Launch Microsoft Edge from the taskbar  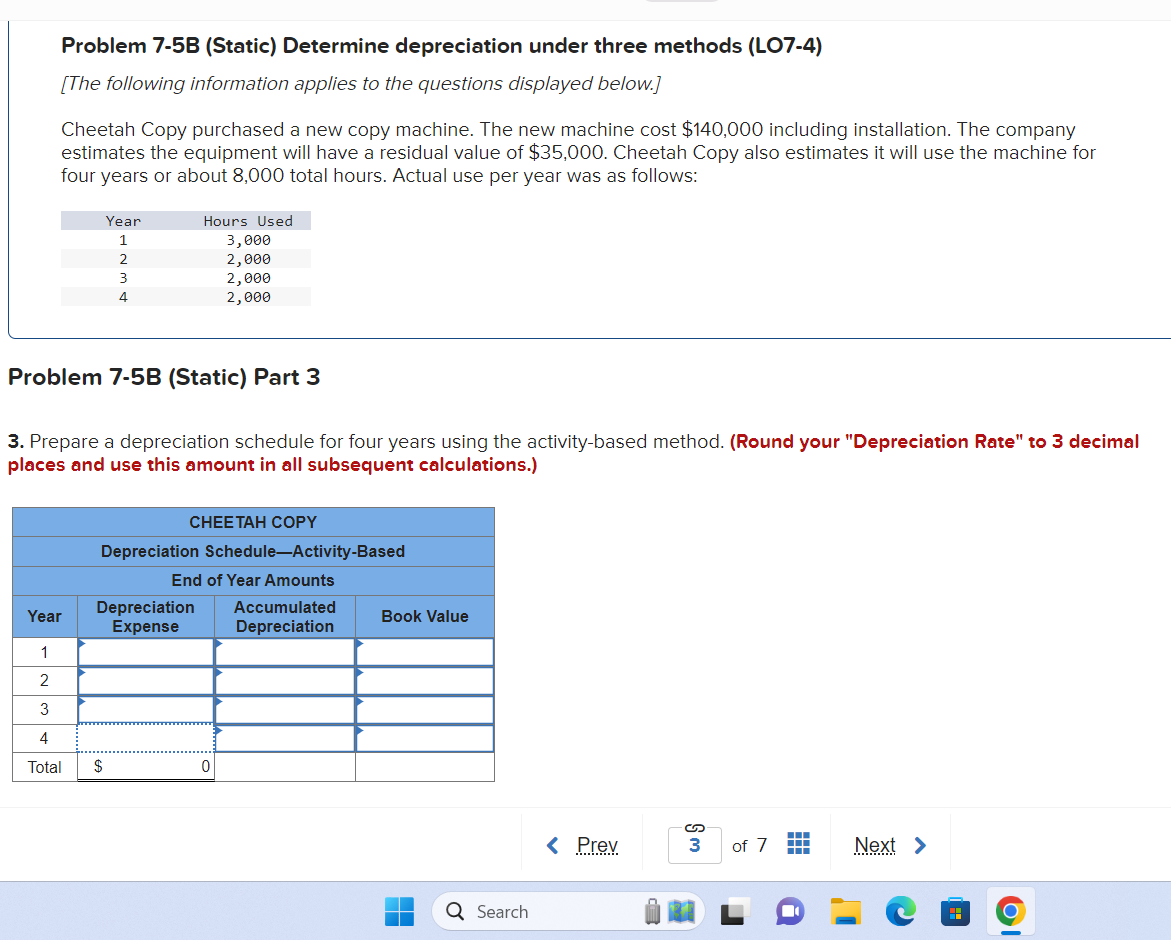901,911
